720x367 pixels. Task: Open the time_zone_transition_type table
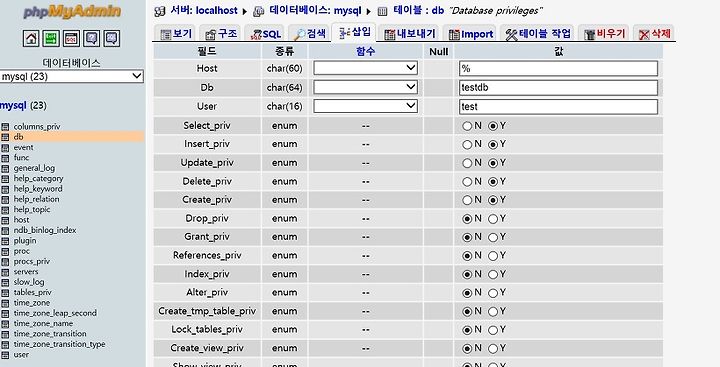pos(59,344)
